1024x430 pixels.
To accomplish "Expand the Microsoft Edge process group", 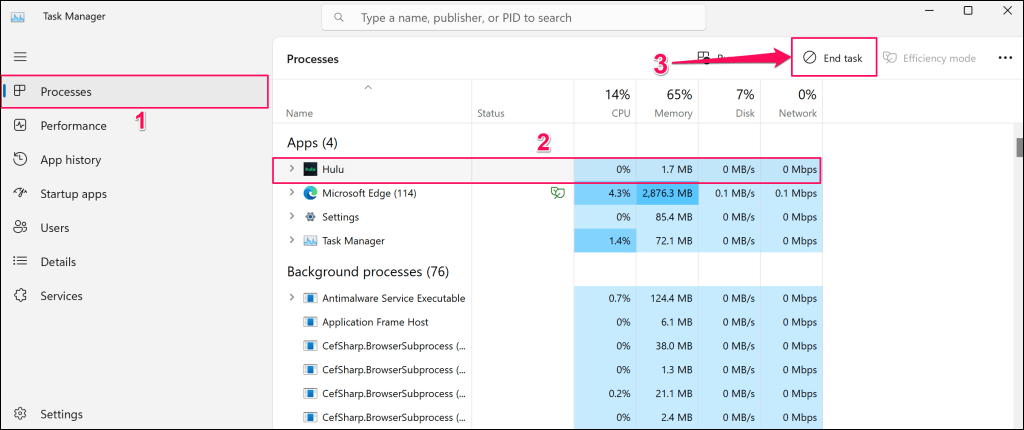I will coord(291,193).
